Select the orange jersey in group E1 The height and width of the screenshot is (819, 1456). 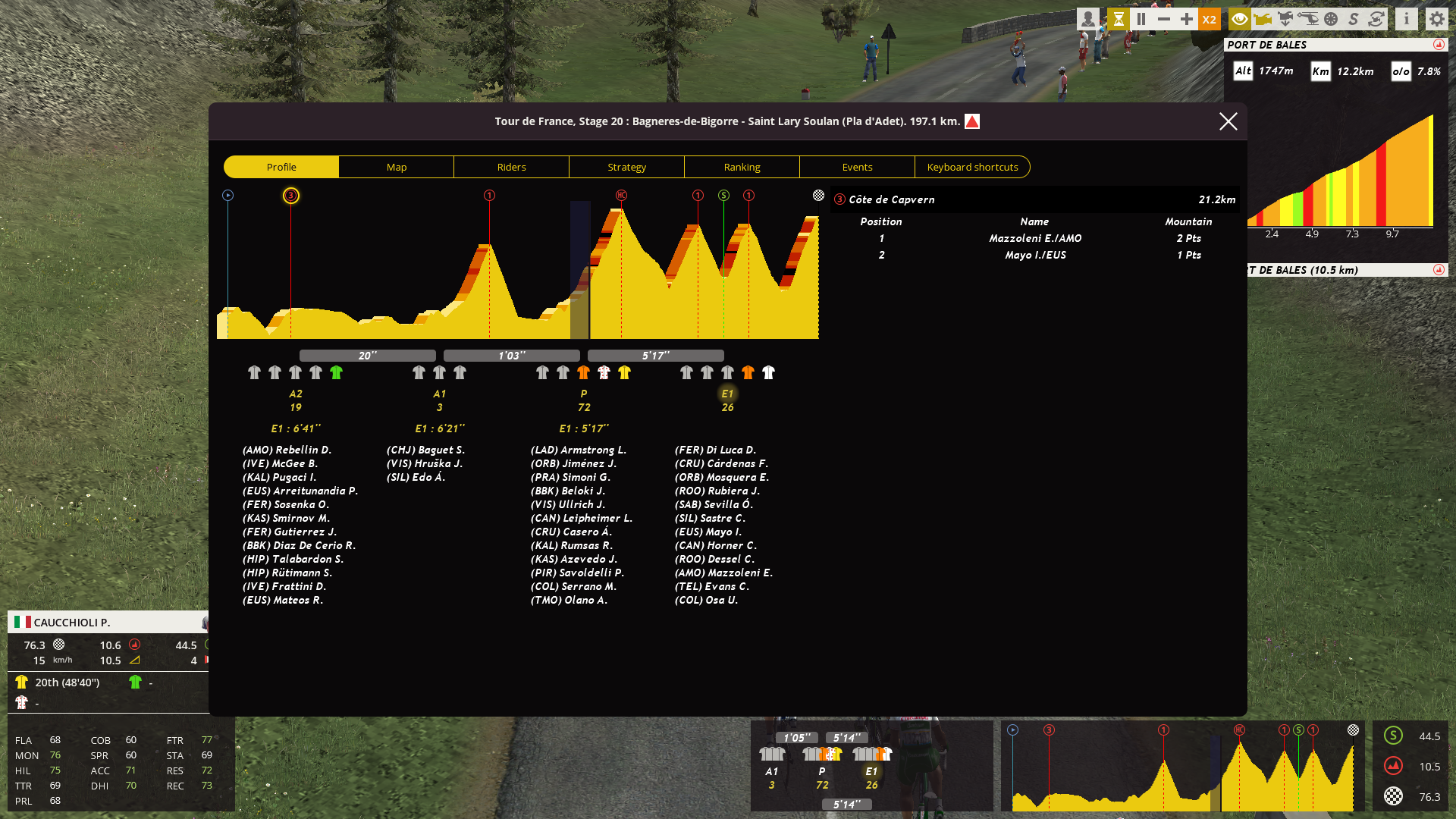pyautogui.click(x=748, y=372)
